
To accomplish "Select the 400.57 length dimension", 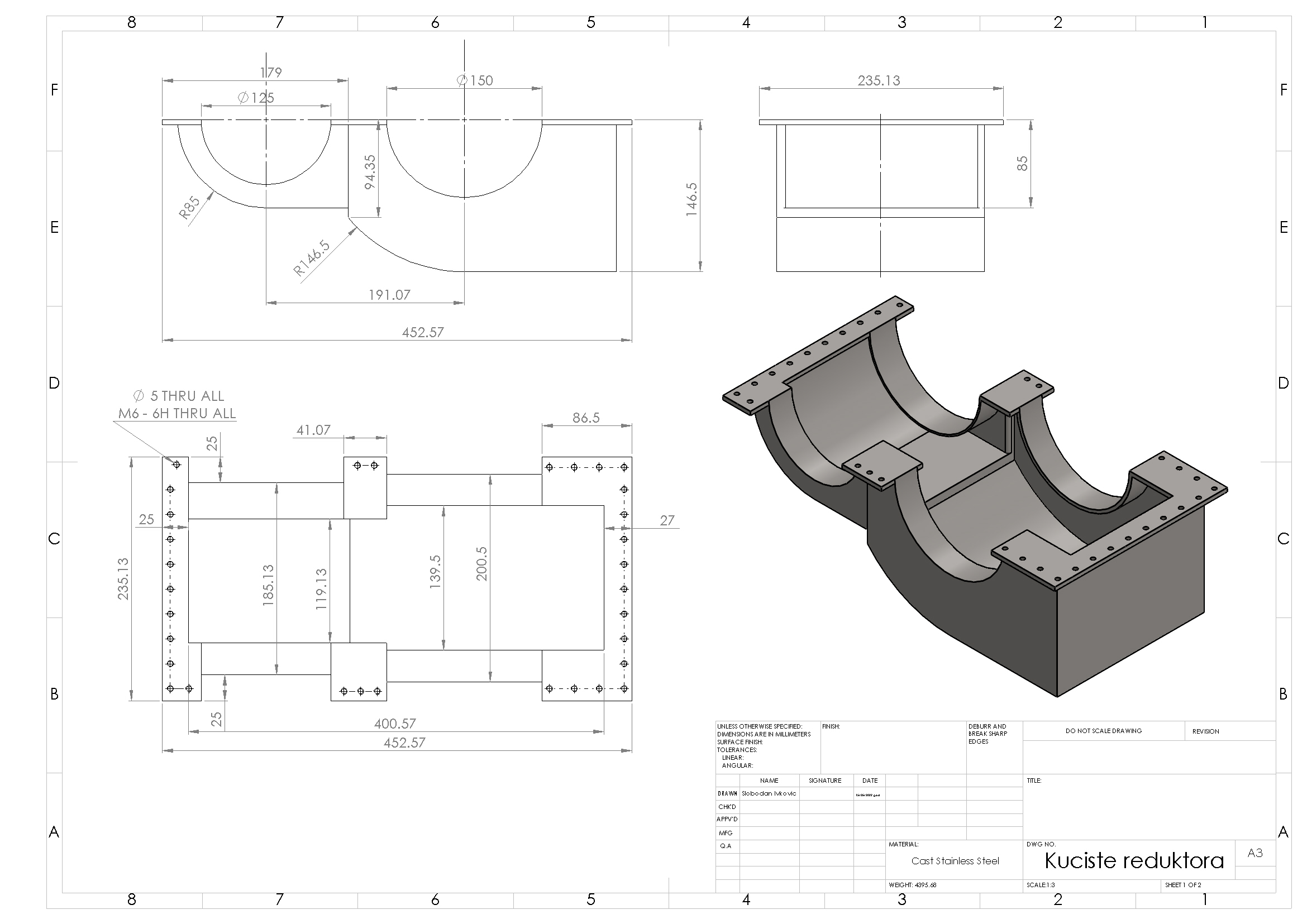I will point(395,724).
